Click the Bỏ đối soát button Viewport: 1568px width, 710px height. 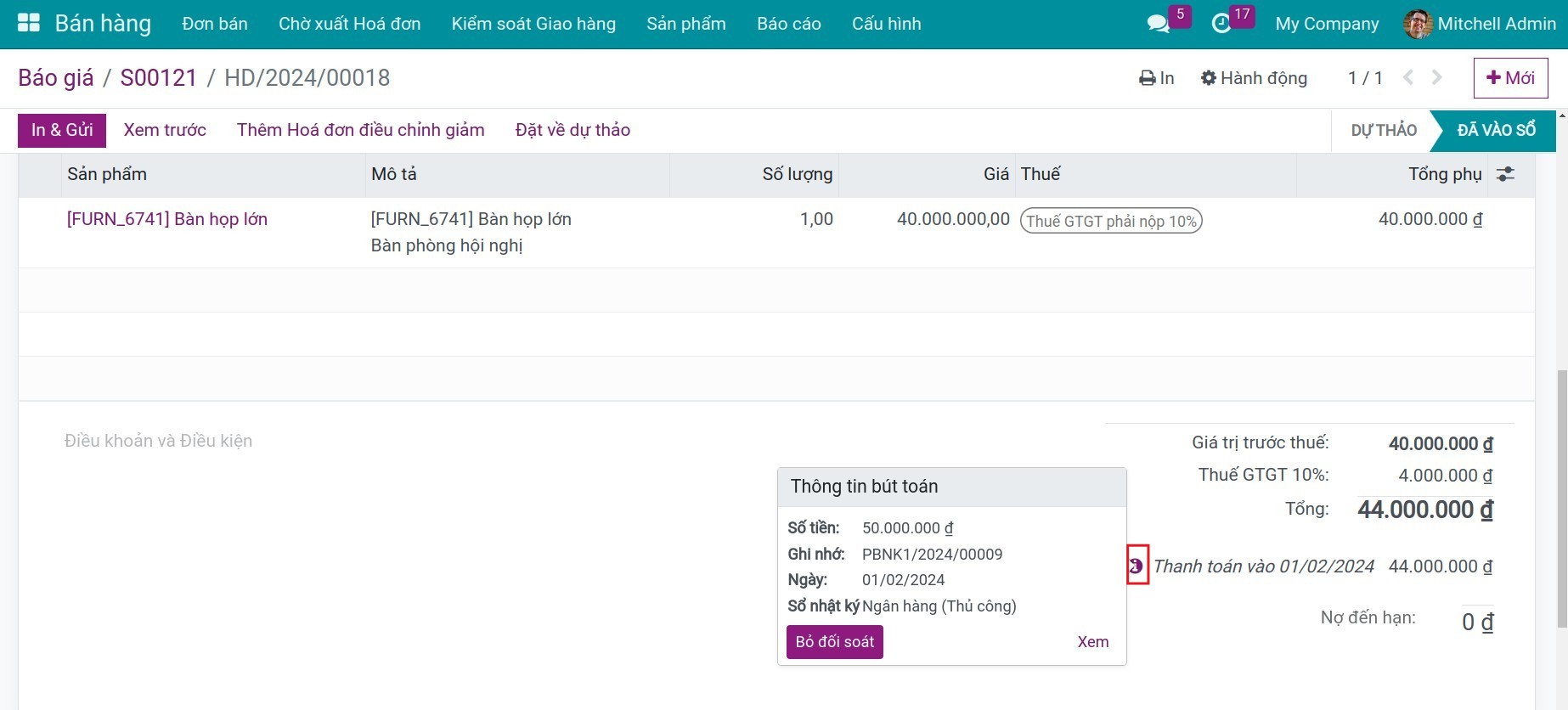[834, 642]
